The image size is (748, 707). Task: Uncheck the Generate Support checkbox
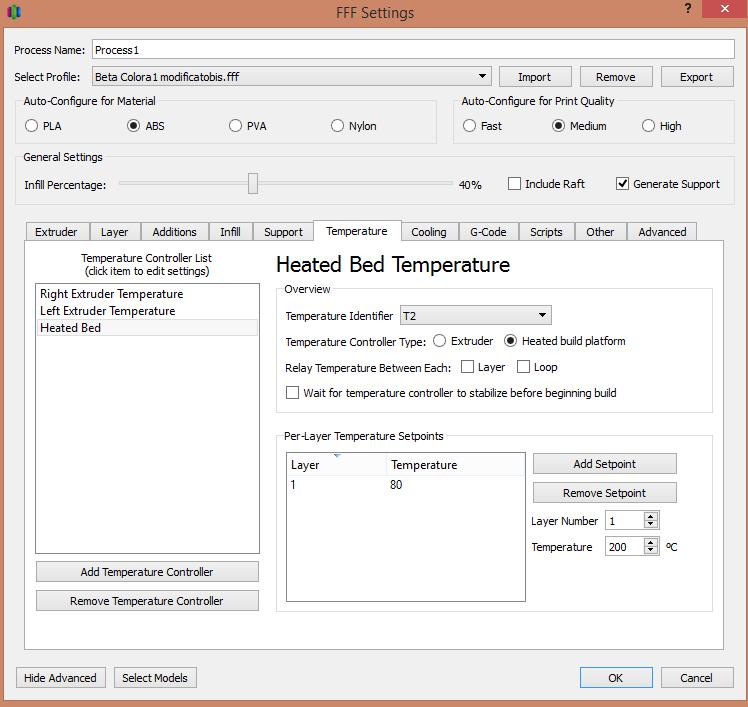pos(623,184)
